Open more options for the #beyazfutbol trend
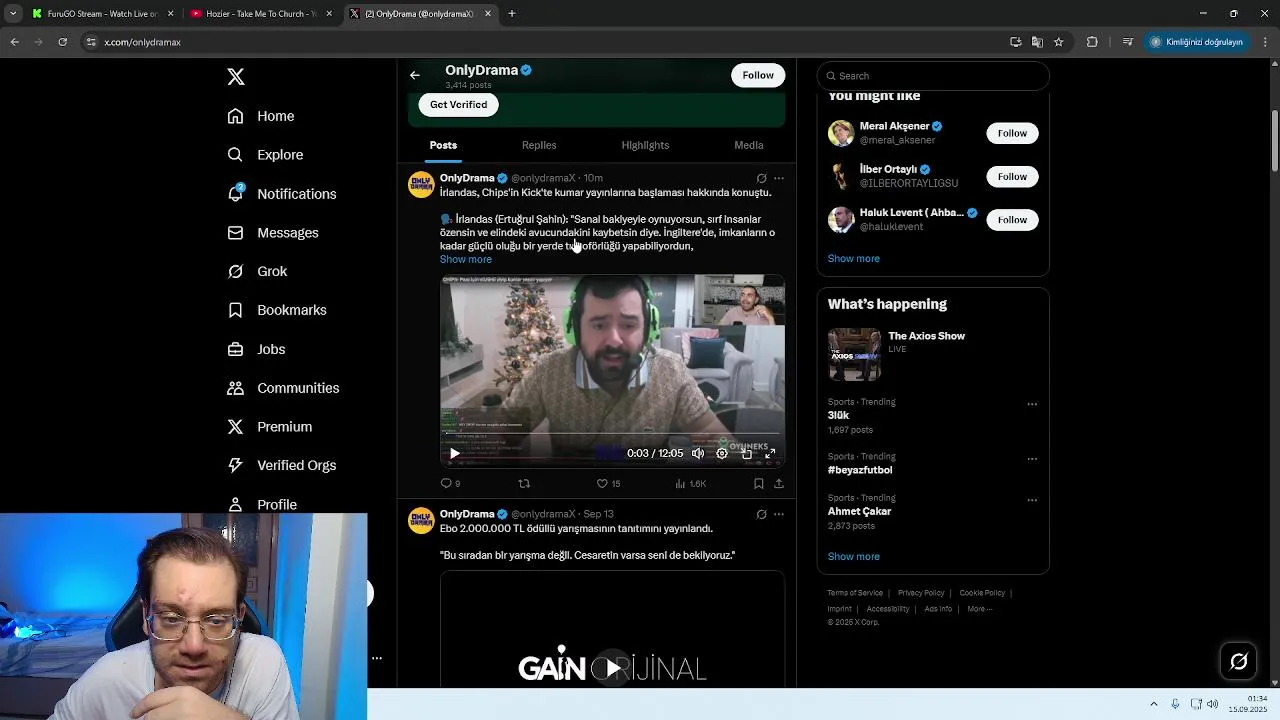The width and height of the screenshot is (1280, 720). pos(1032,459)
